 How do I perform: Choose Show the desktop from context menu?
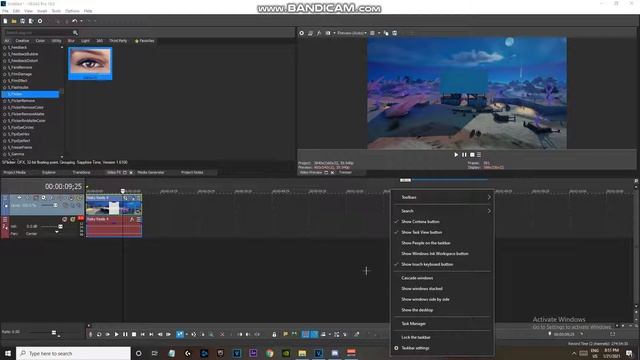pyautogui.click(x=442, y=310)
